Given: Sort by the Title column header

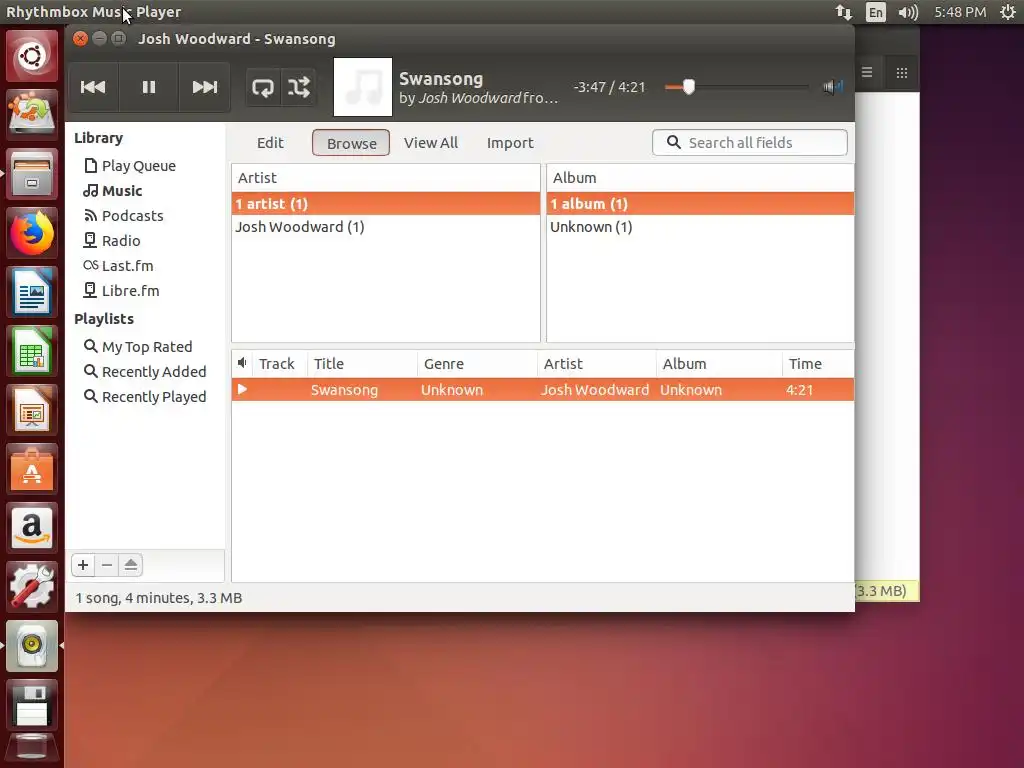Looking at the screenshot, I should [x=362, y=364].
